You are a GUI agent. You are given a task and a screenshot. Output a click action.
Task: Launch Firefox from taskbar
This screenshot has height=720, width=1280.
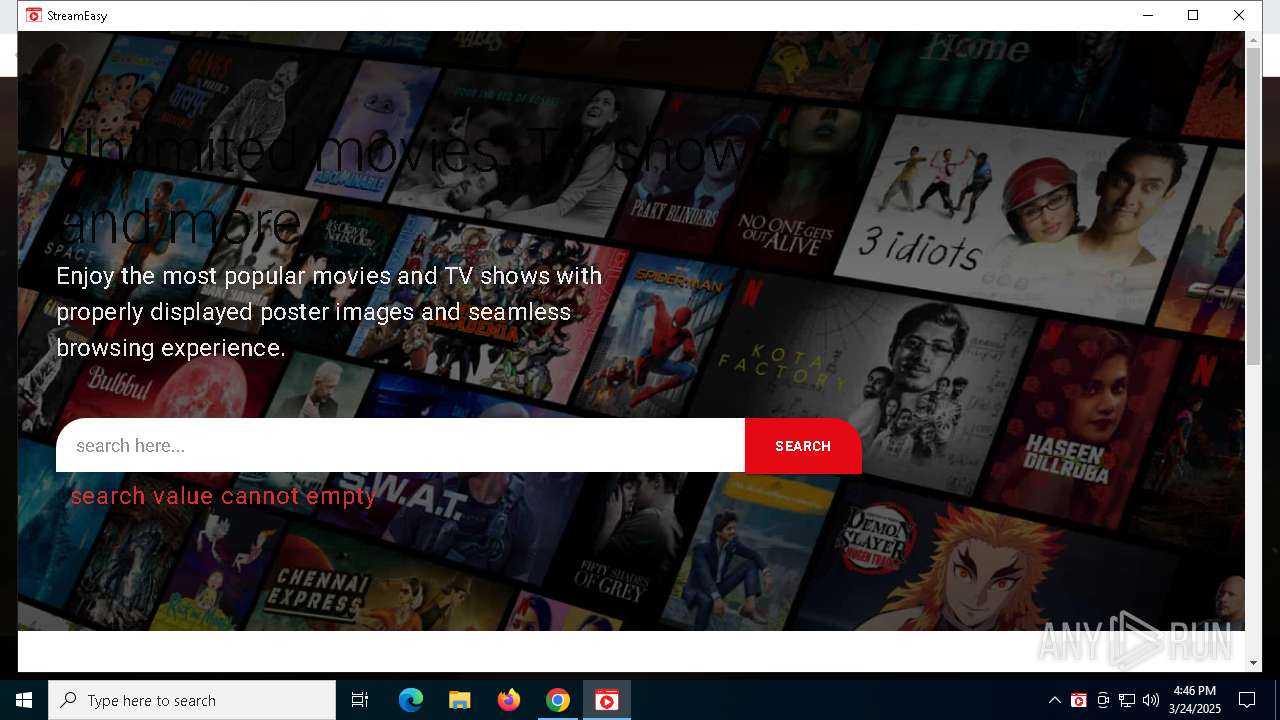pyautogui.click(x=509, y=700)
